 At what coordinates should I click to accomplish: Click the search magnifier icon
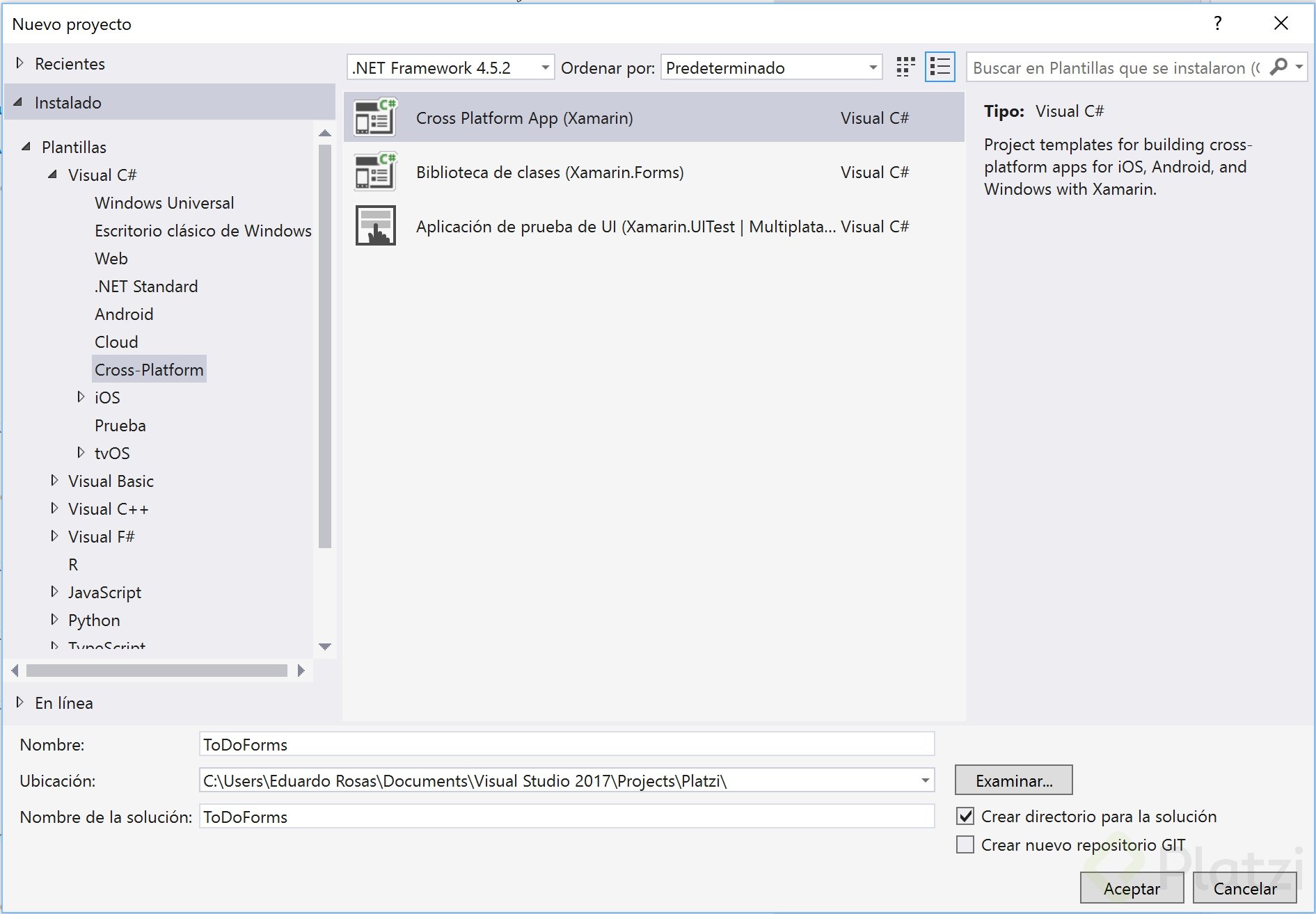(1278, 67)
